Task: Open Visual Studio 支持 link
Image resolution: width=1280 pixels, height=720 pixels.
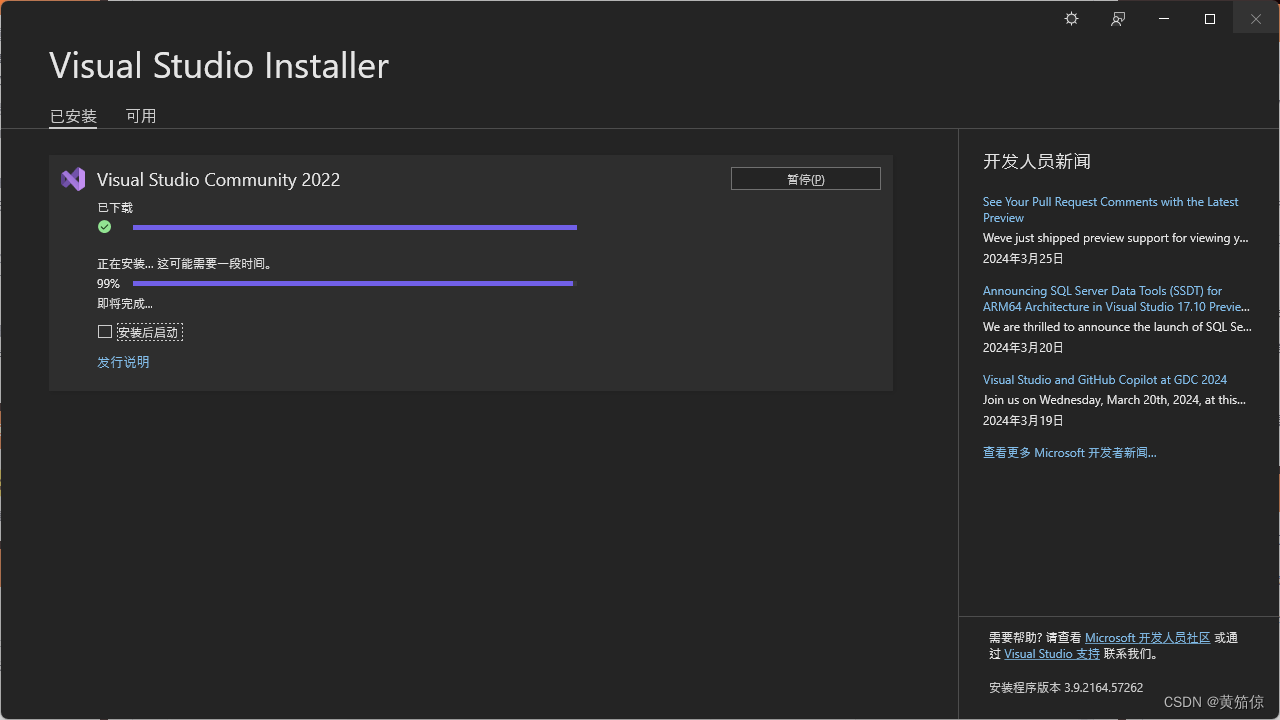Action: tap(1052, 654)
